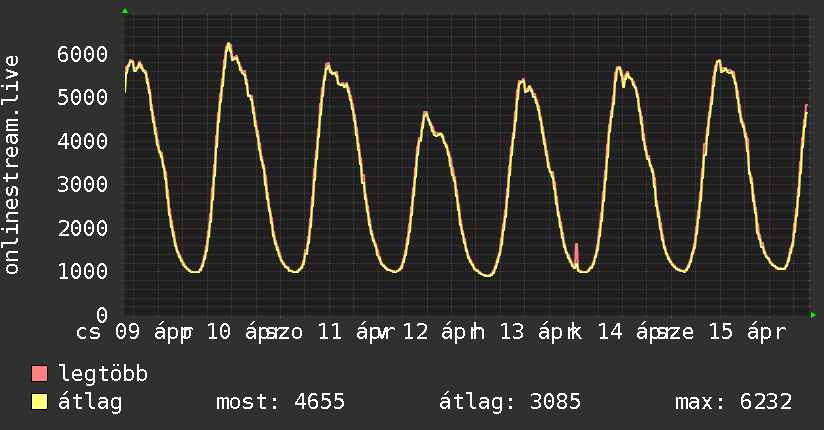This screenshot has height=430, width=824.
Task: Click the 0 y-axis label
Action: (102, 315)
